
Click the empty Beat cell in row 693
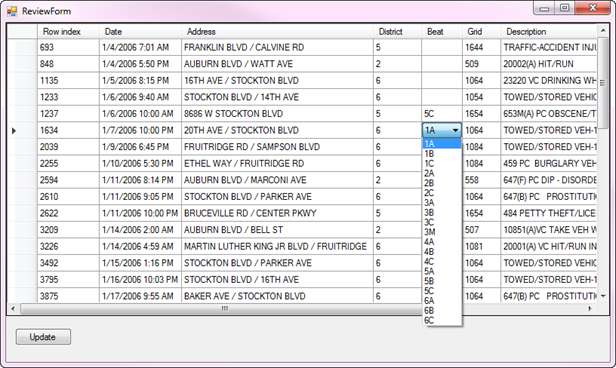coord(442,48)
